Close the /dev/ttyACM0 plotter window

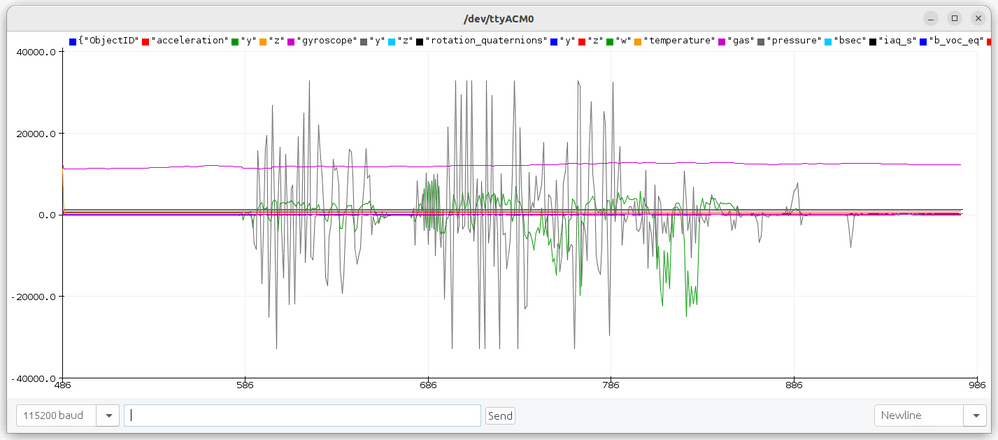point(976,18)
